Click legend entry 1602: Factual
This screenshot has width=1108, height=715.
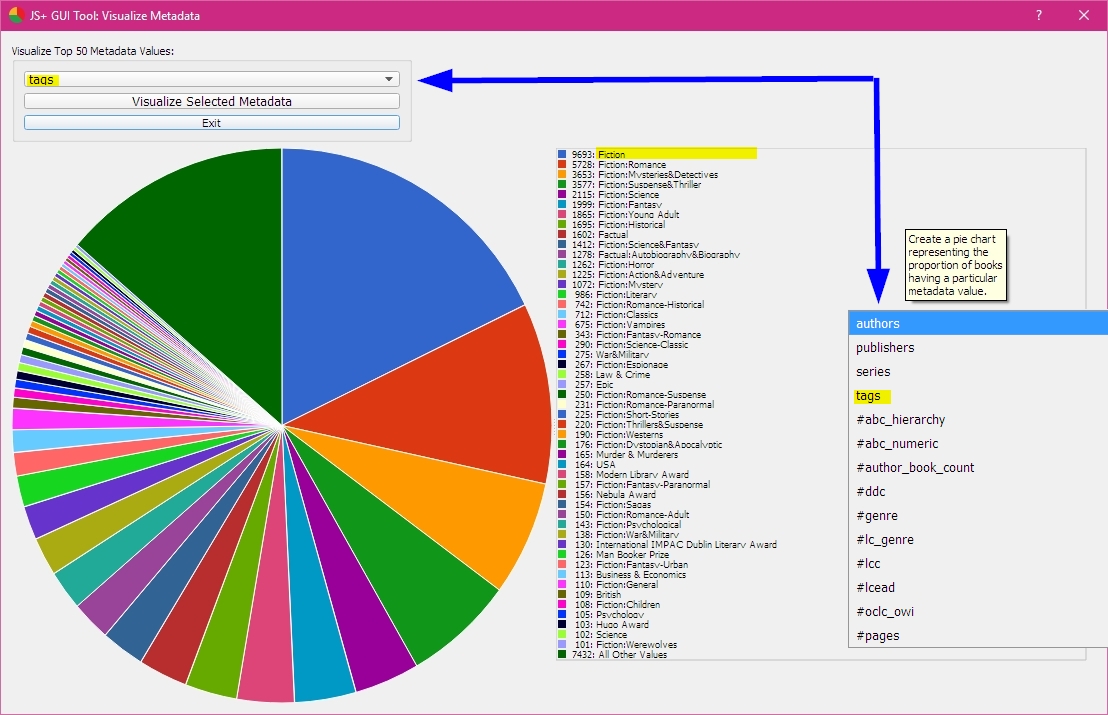point(600,235)
